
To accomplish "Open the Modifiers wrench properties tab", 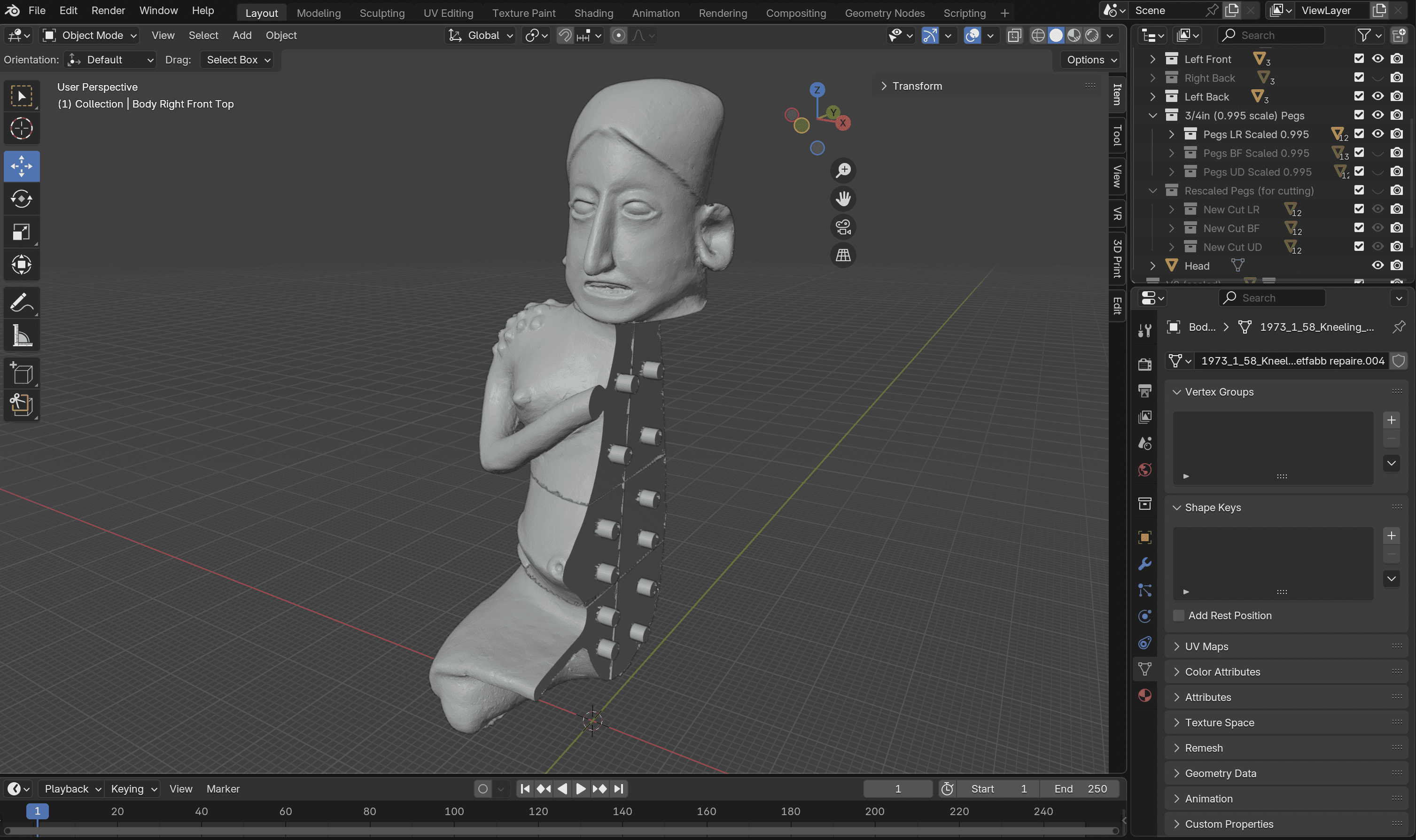I will [x=1144, y=564].
